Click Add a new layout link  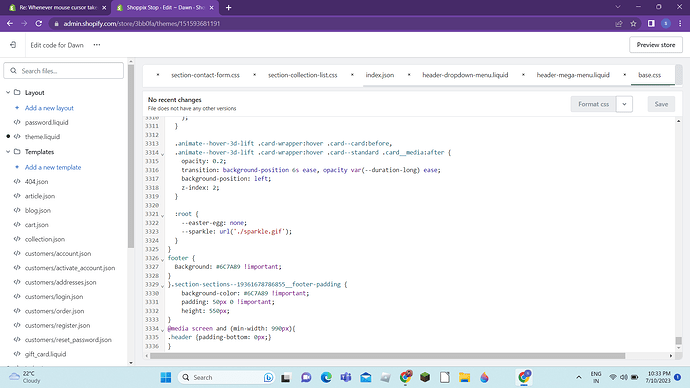pos(49,108)
